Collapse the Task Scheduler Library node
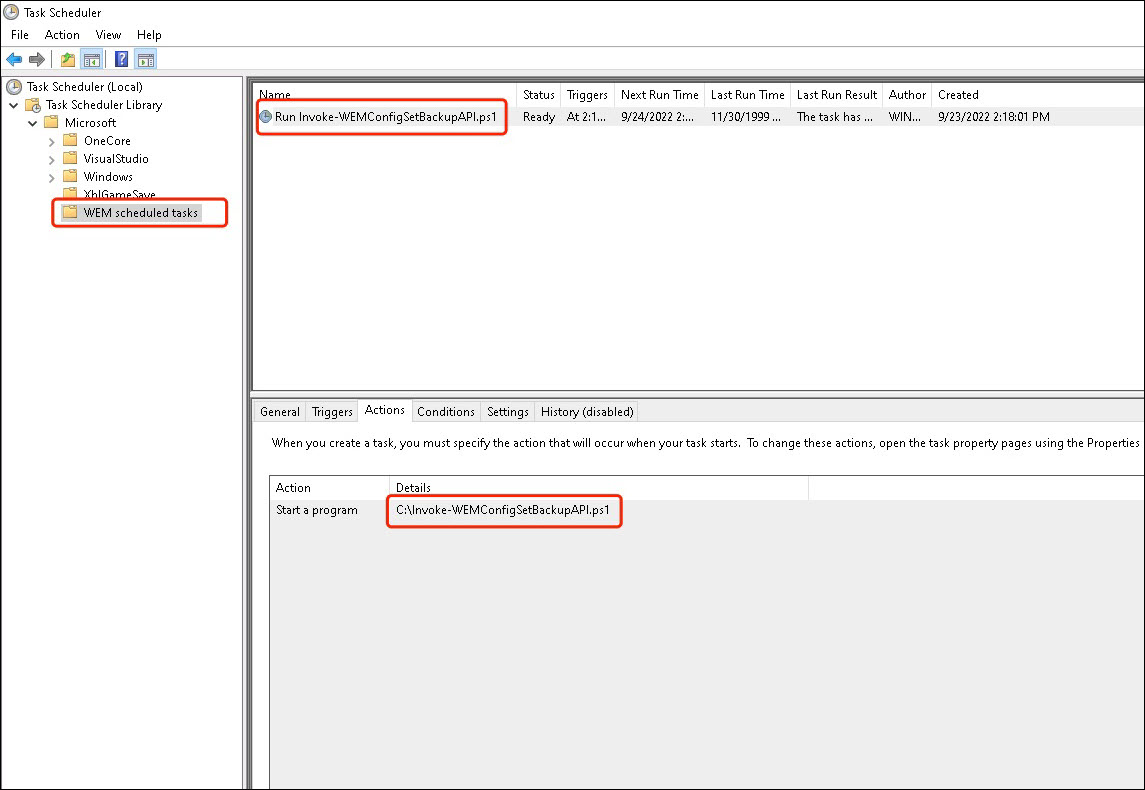 pos(14,105)
